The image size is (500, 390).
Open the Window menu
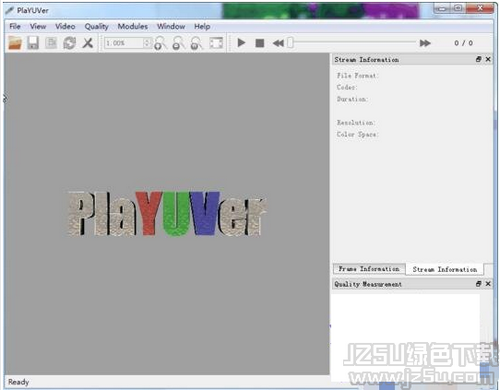point(171,26)
